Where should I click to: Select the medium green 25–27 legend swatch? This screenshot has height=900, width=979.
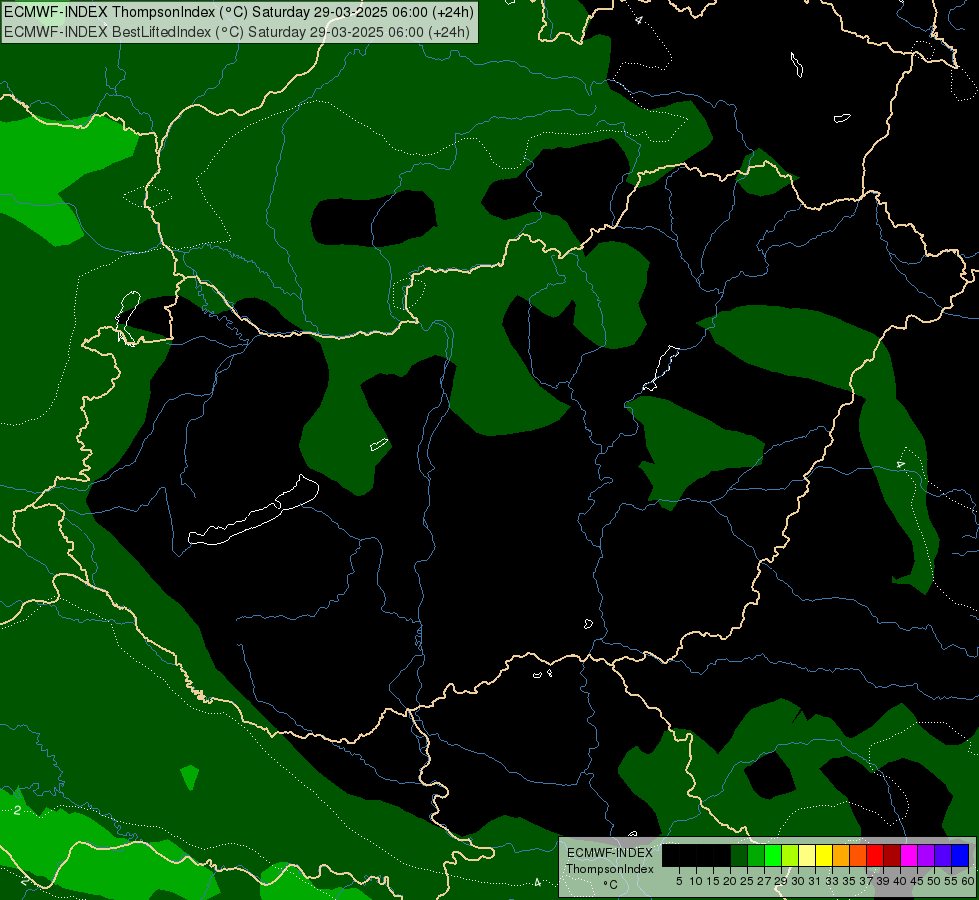tap(756, 855)
